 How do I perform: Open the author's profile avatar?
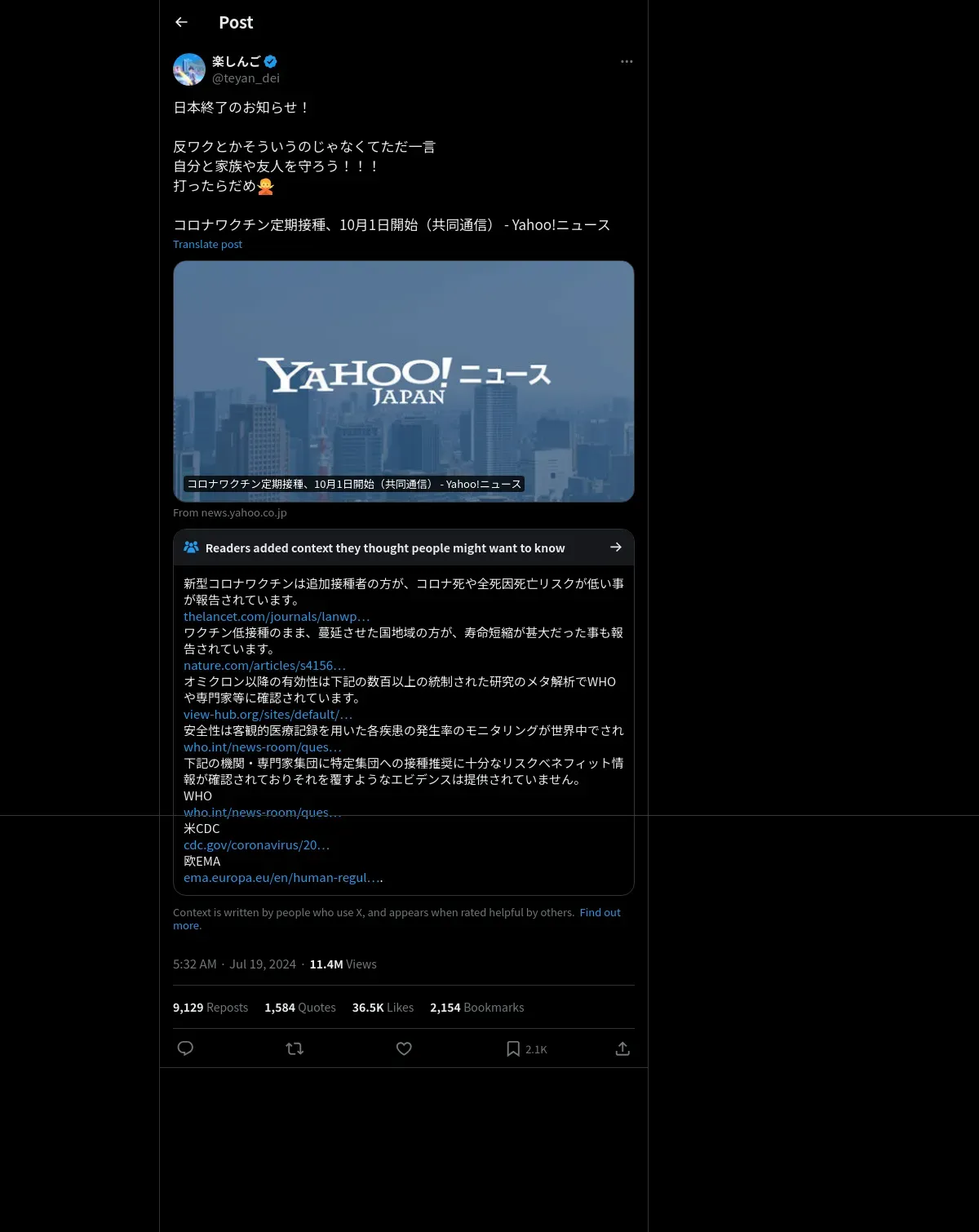click(189, 69)
